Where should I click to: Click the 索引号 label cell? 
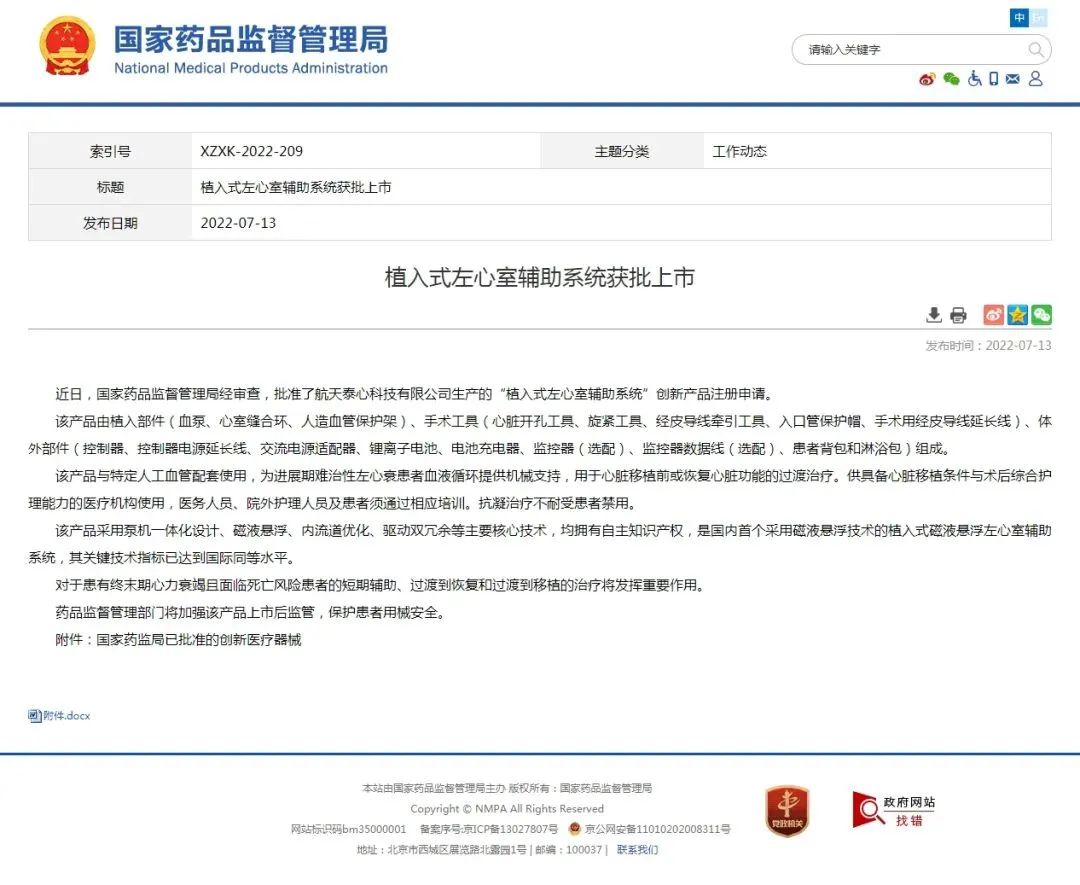click(x=110, y=152)
